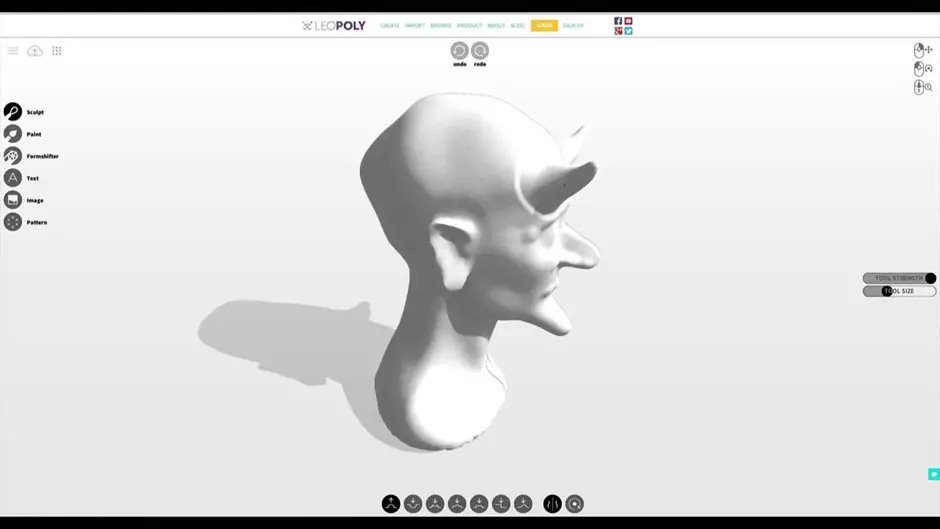This screenshot has height=529, width=940.
Task: Click the yellow LOGIN button
Action: pyautogui.click(x=544, y=26)
